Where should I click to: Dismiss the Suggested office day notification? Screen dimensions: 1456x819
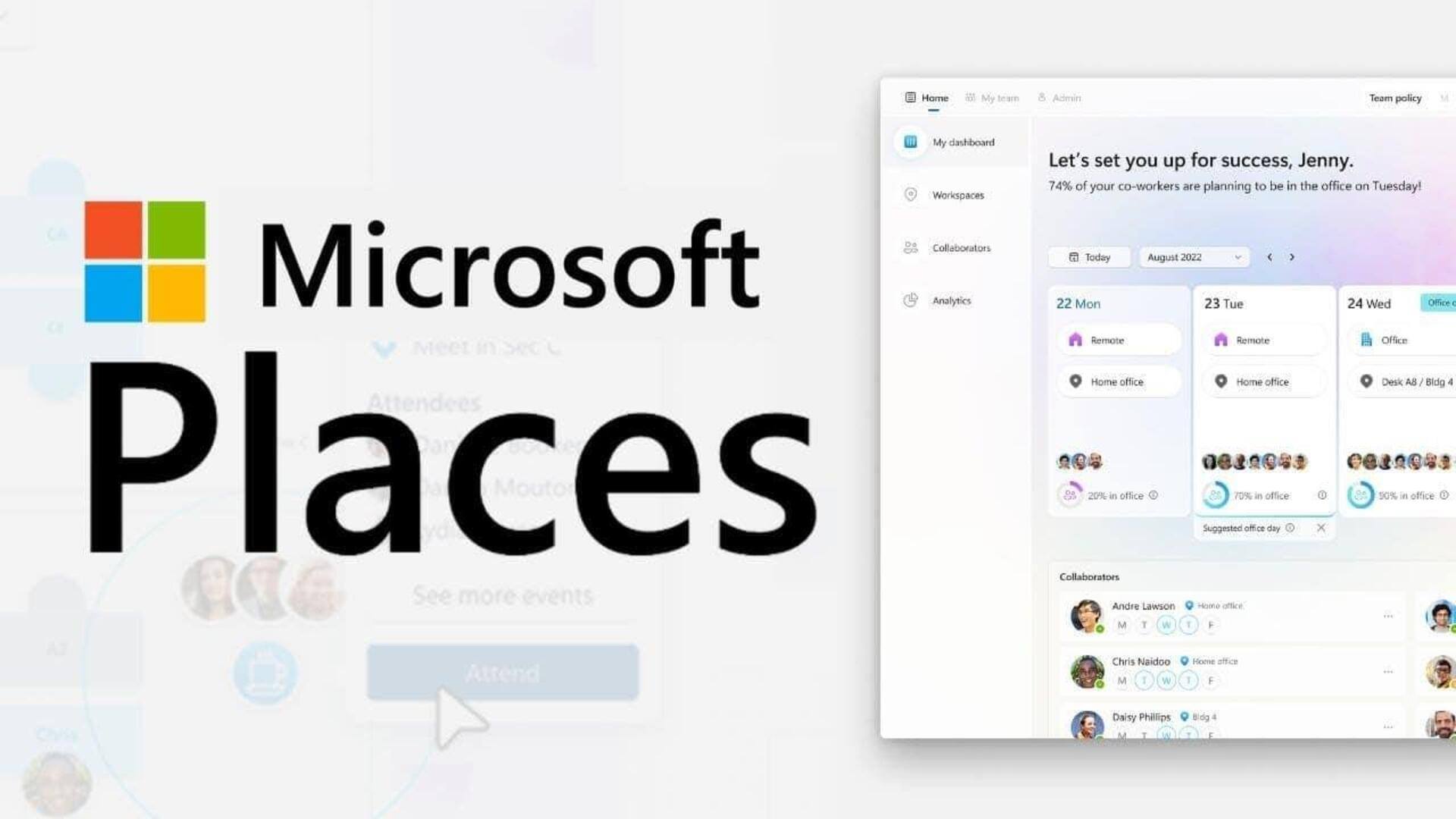1322,527
